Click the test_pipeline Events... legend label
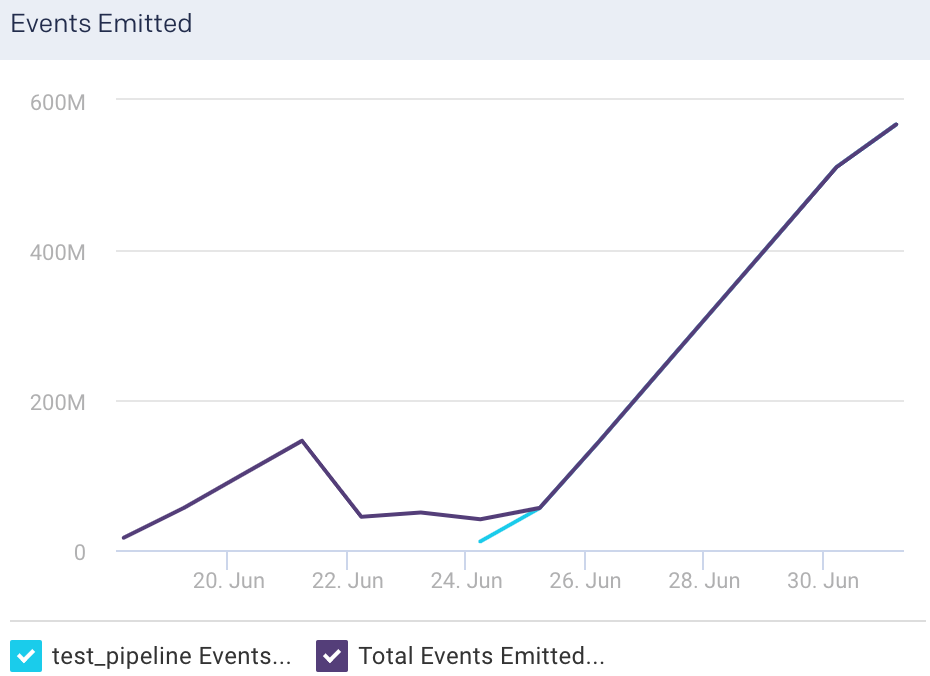 coord(171,656)
